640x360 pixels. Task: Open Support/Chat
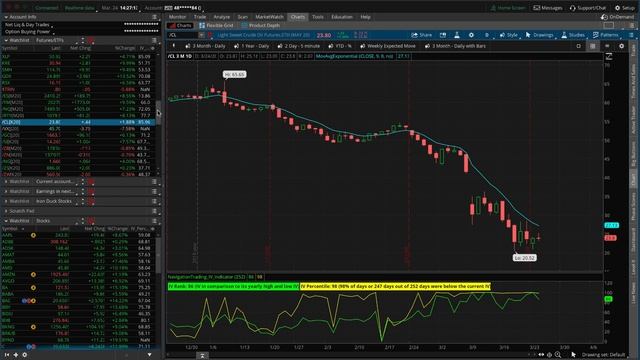pos(588,8)
